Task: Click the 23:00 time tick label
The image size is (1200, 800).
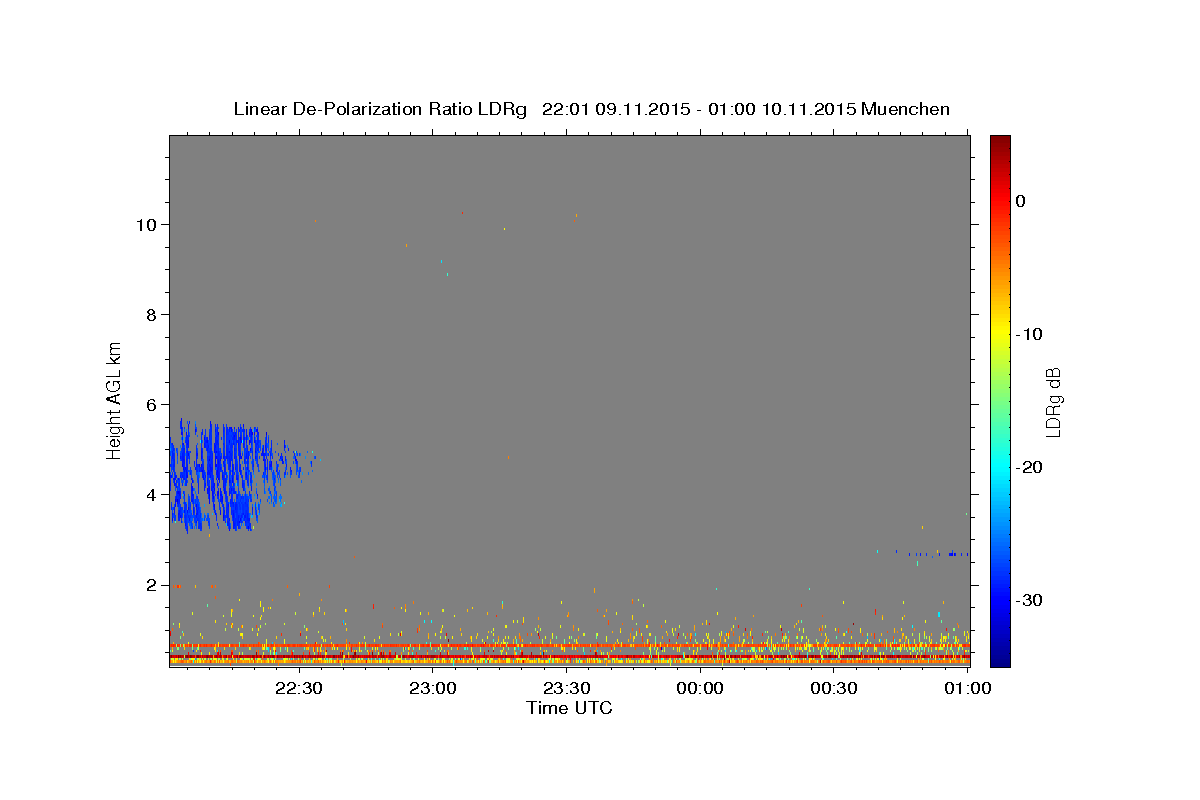Action: tap(432, 689)
